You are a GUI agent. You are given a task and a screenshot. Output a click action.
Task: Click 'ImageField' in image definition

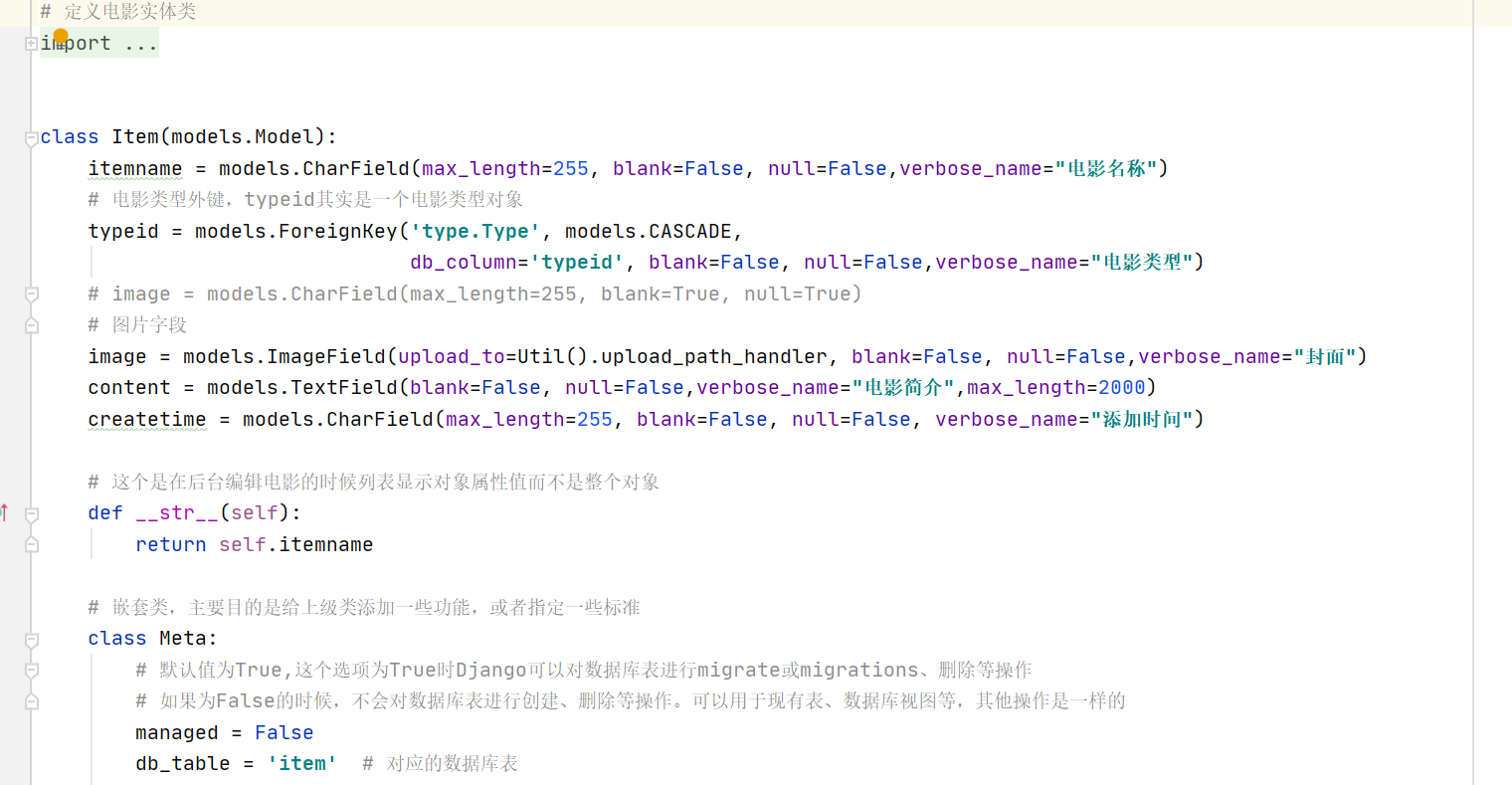tap(326, 356)
